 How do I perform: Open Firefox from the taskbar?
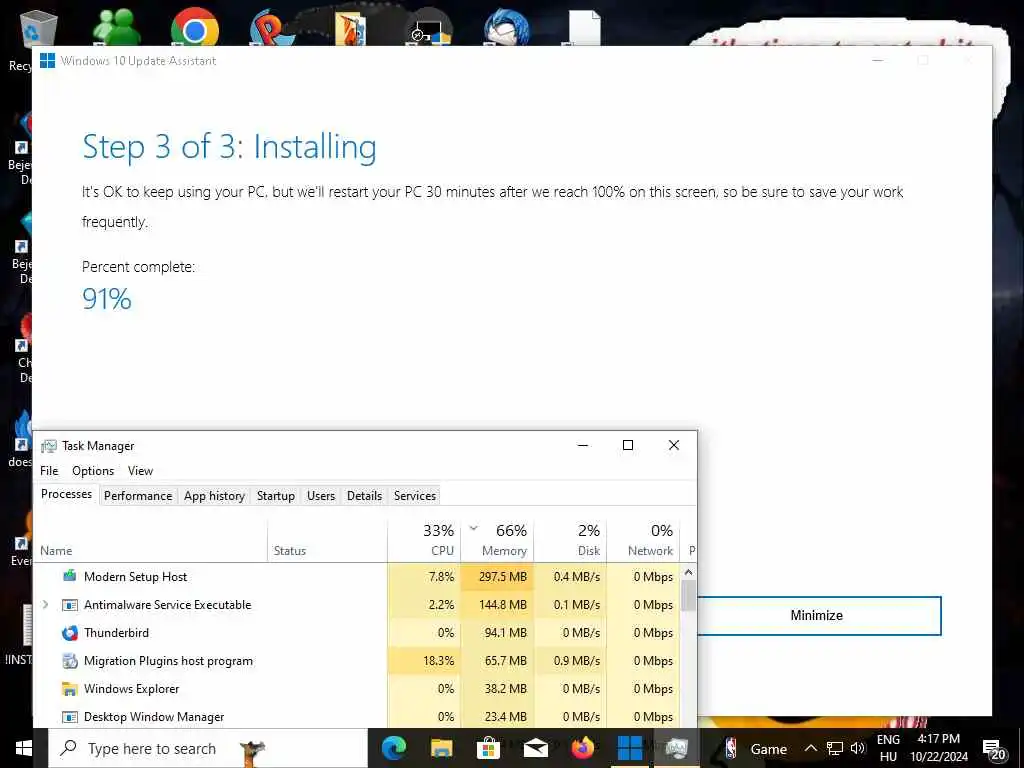click(x=583, y=748)
